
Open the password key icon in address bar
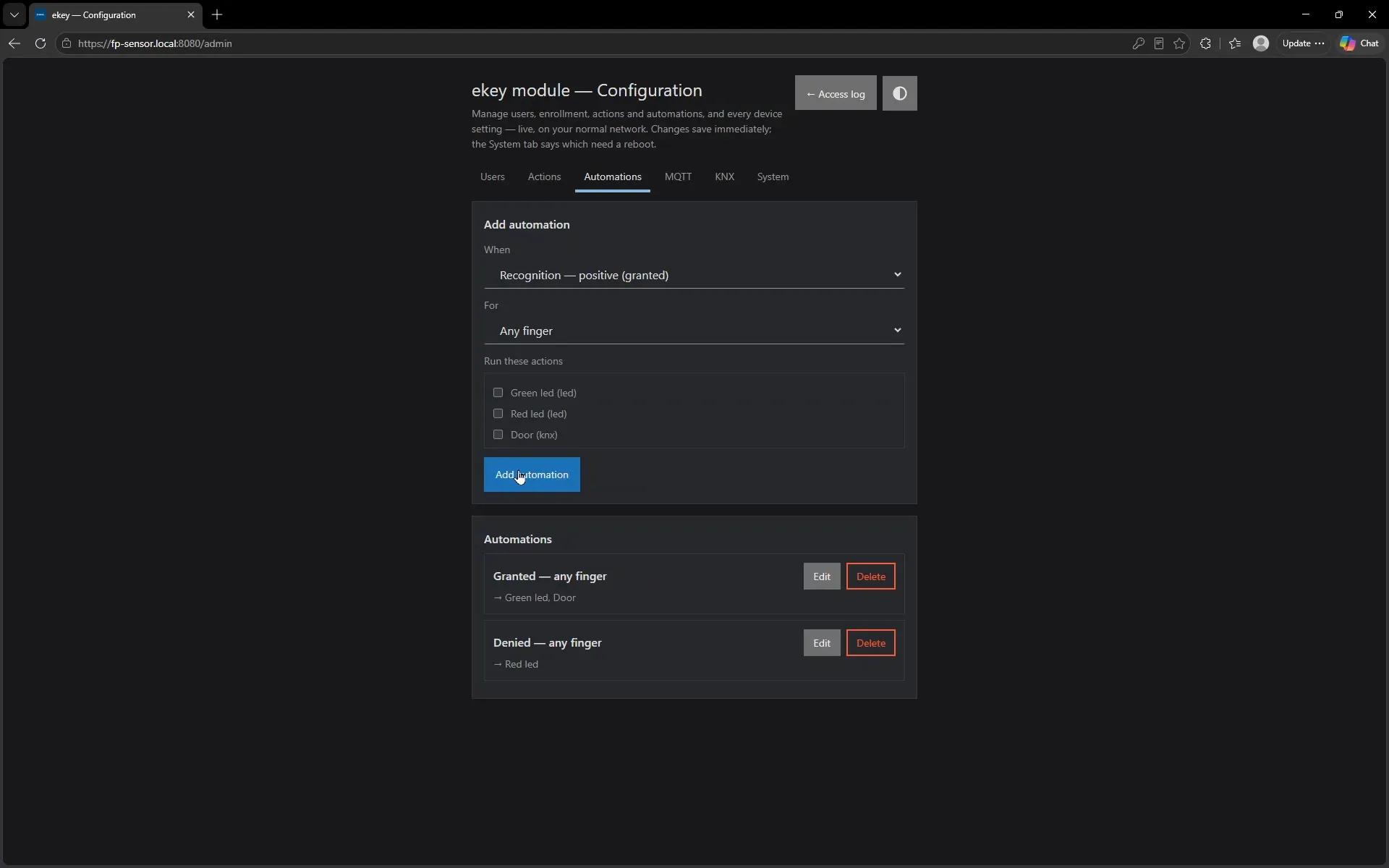click(1138, 43)
